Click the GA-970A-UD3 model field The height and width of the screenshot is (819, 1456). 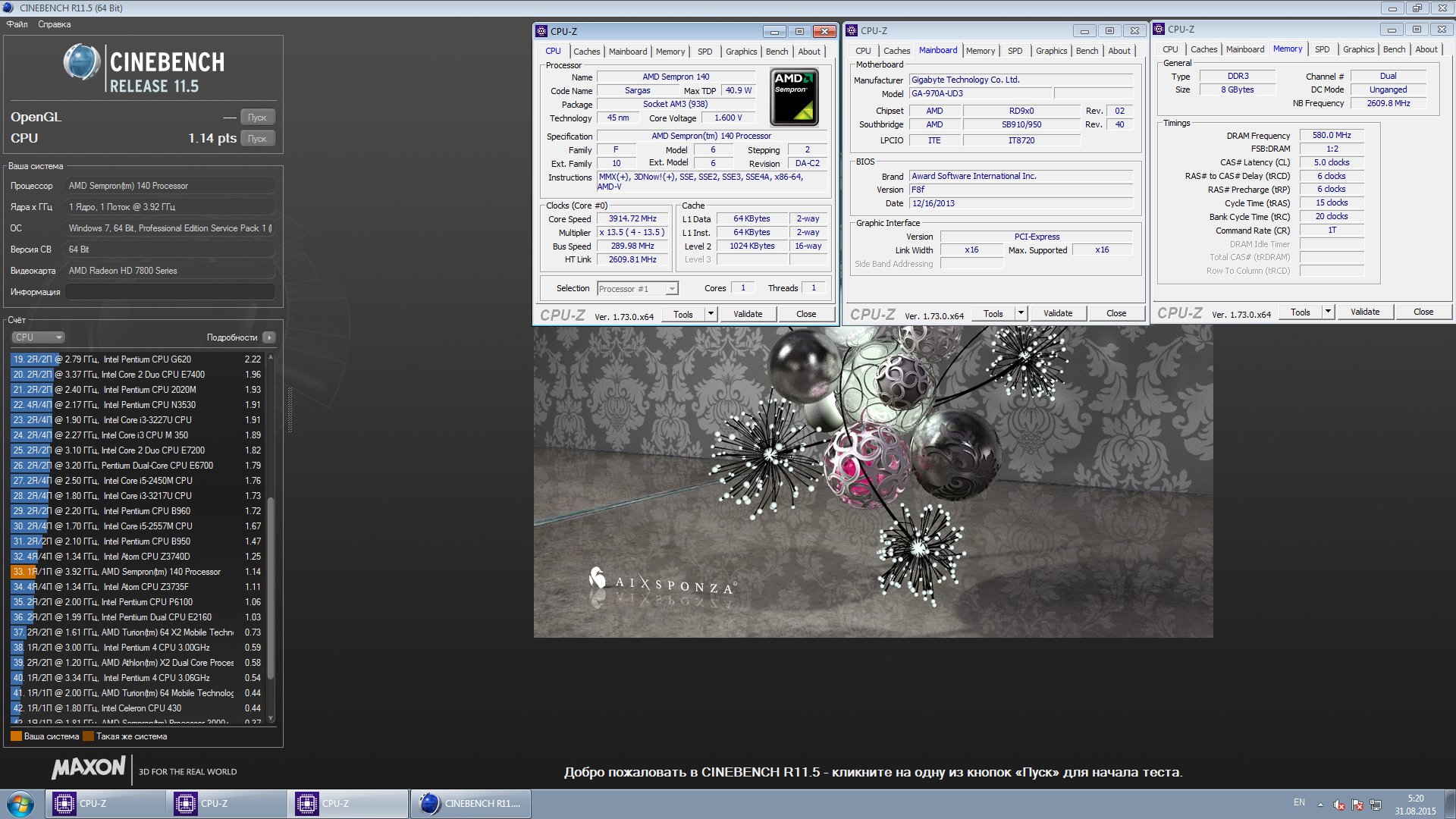tap(981, 93)
